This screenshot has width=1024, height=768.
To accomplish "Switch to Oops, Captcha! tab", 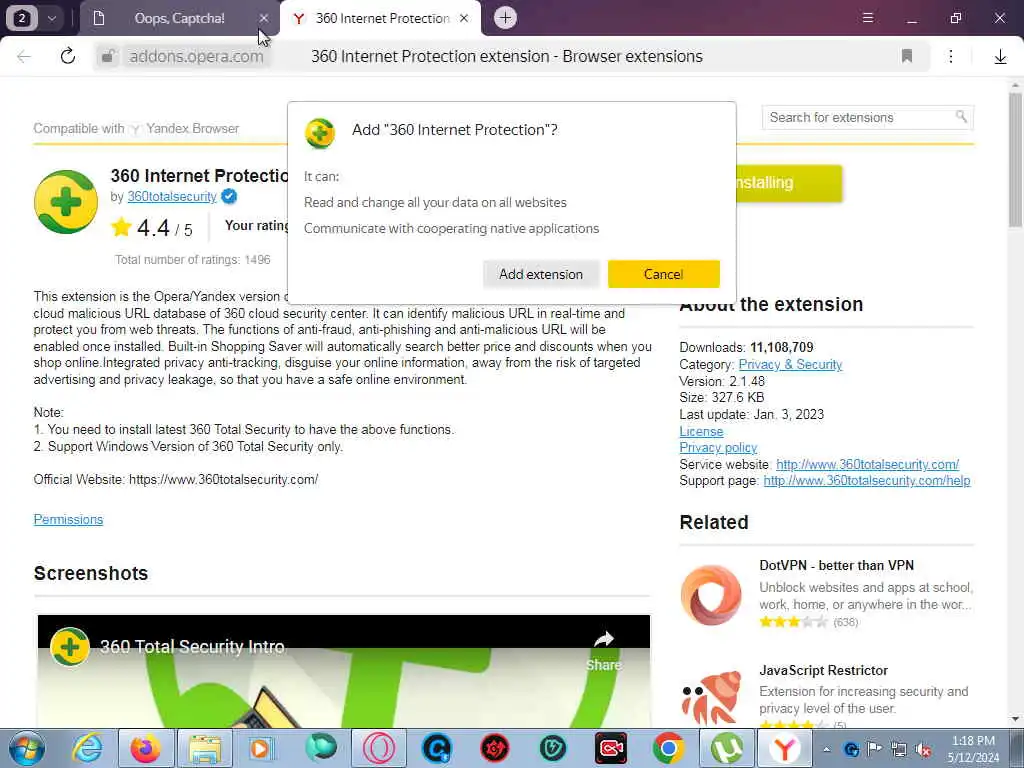I will (x=179, y=18).
